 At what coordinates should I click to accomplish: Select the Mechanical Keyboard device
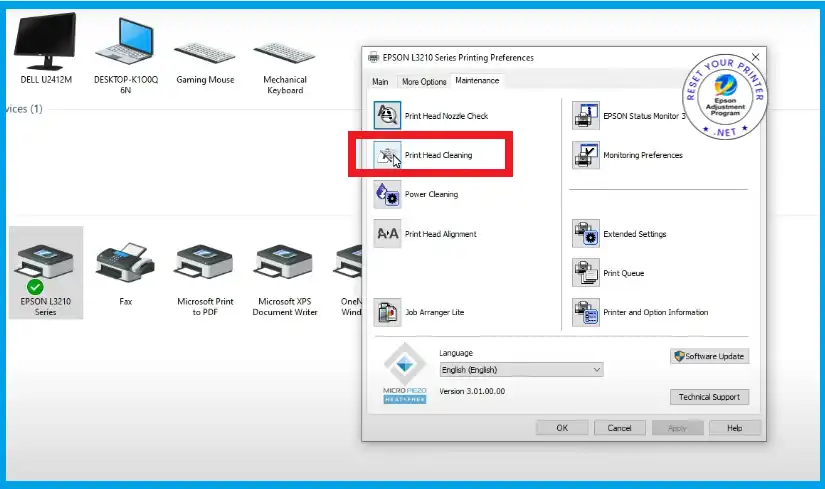tap(285, 67)
